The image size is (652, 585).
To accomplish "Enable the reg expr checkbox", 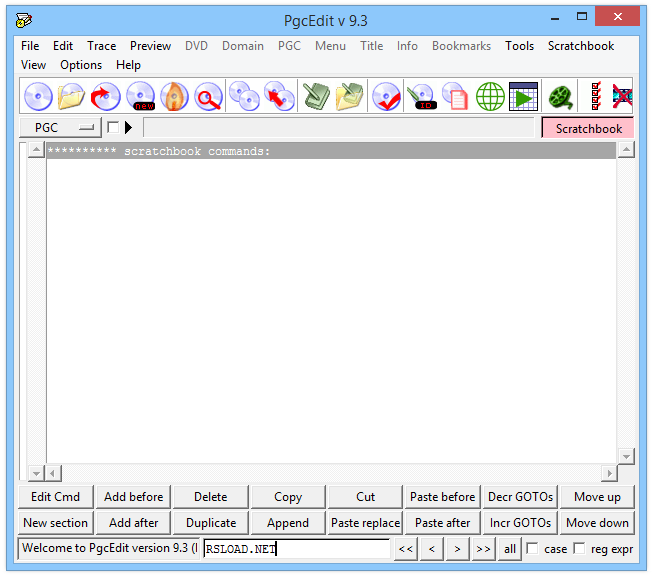I will 579,548.
